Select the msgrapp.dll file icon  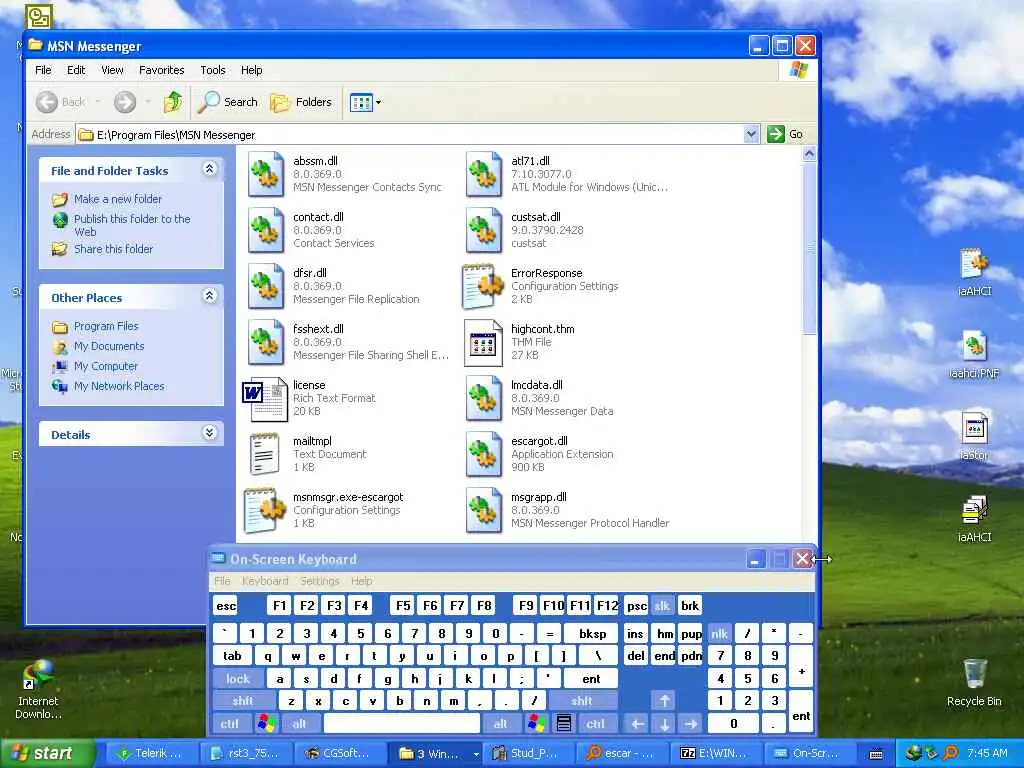click(x=483, y=511)
